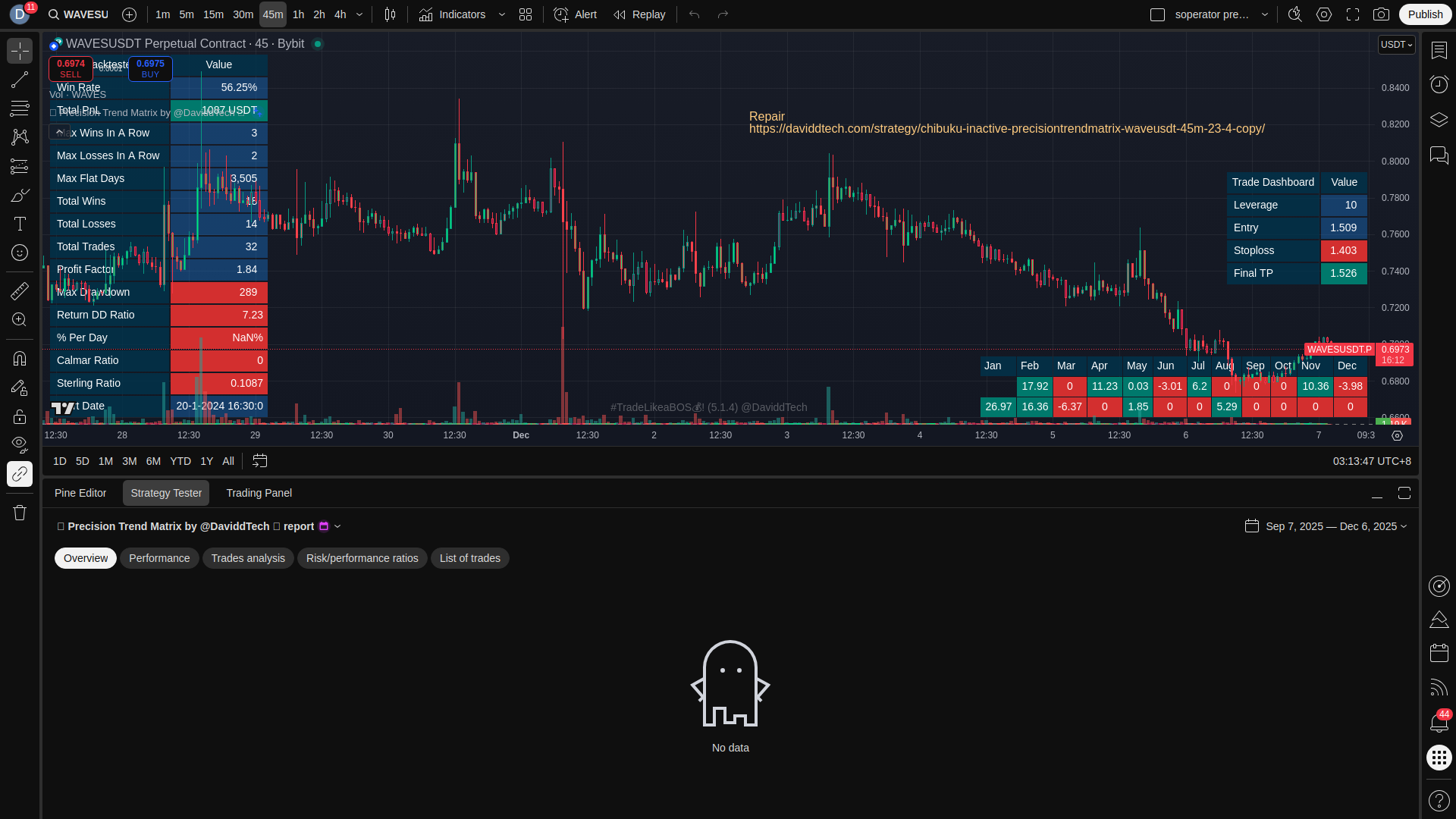This screenshot has height=819, width=1456.
Task: Click the red SELL price box
Action: click(x=71, y=68)
